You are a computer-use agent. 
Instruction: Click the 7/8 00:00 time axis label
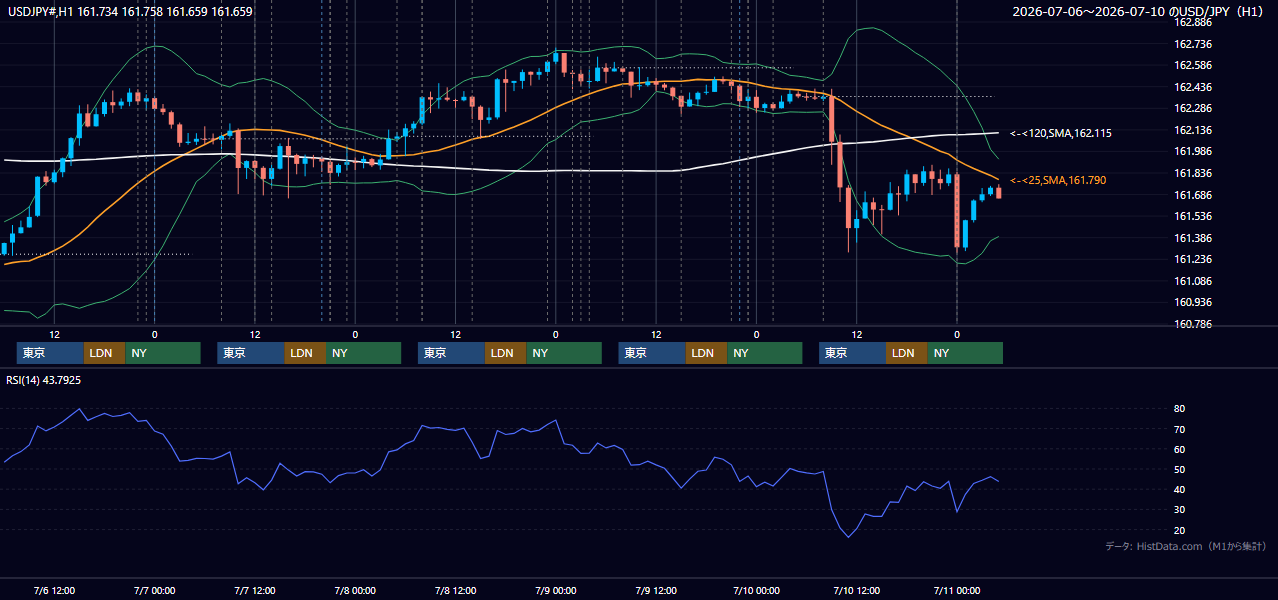(354, 590)
